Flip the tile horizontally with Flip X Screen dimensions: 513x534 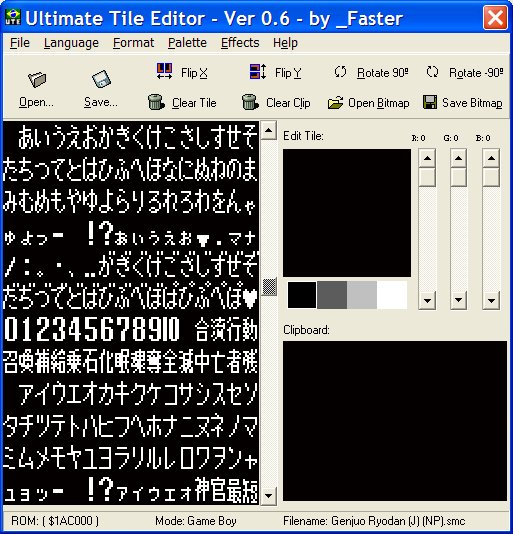(x=182, y=72)
